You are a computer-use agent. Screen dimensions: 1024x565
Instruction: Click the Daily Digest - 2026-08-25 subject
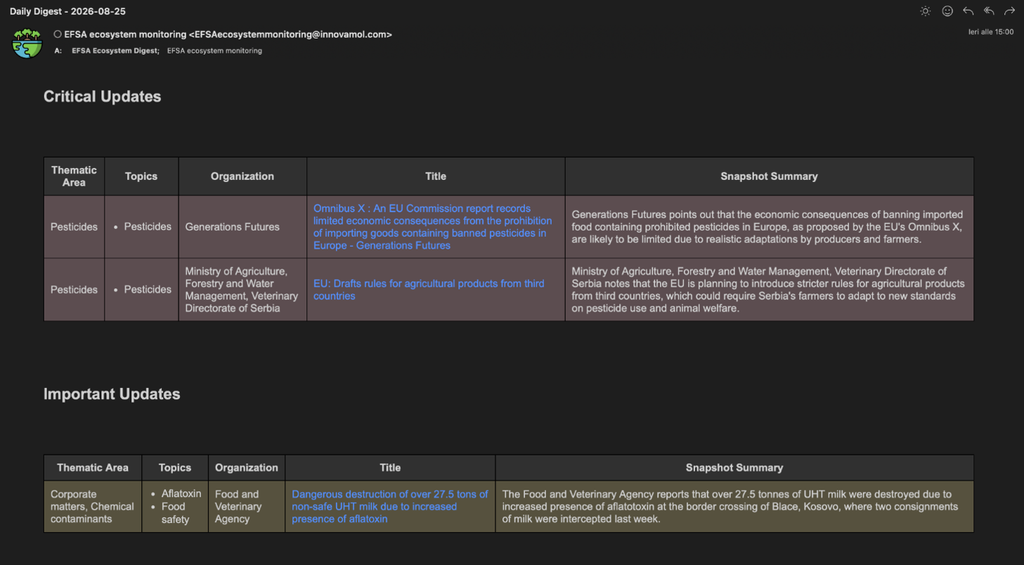(68, 11)
